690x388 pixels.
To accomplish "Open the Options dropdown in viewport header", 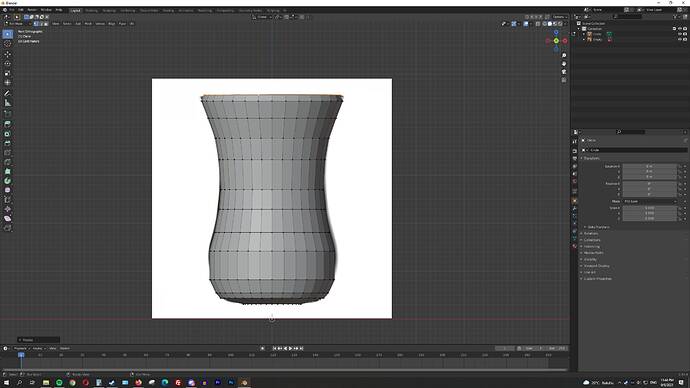I will tap(559, 17).
